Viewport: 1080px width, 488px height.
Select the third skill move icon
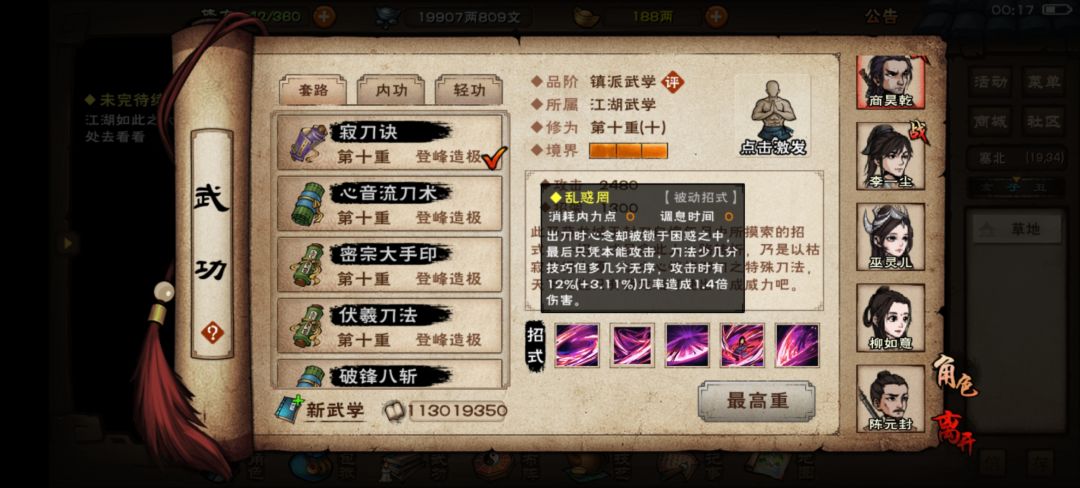tap(687, 345)
